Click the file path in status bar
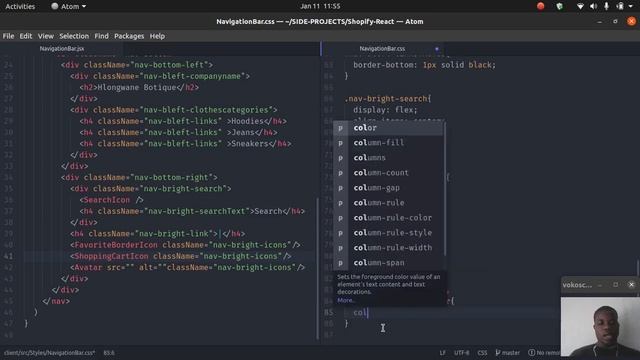The width and height of the screenshot is (640, 360). tap(49, 353)
